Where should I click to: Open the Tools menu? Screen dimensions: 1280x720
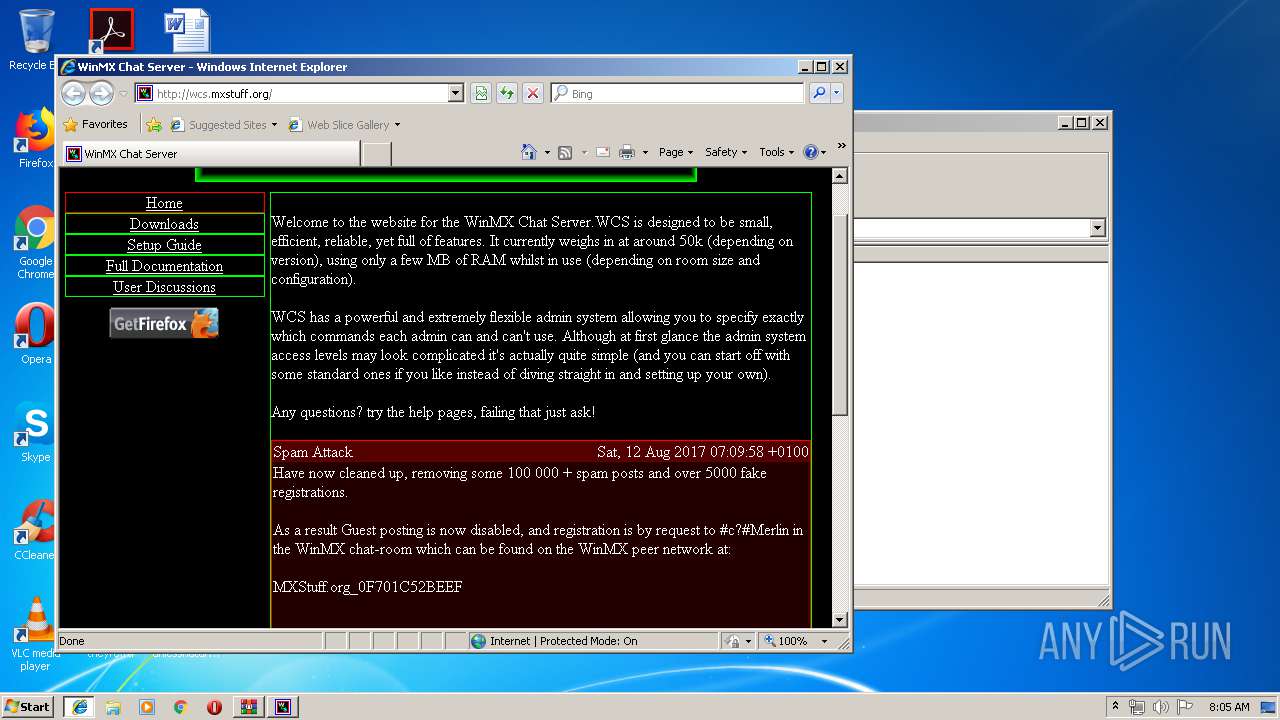777,152
